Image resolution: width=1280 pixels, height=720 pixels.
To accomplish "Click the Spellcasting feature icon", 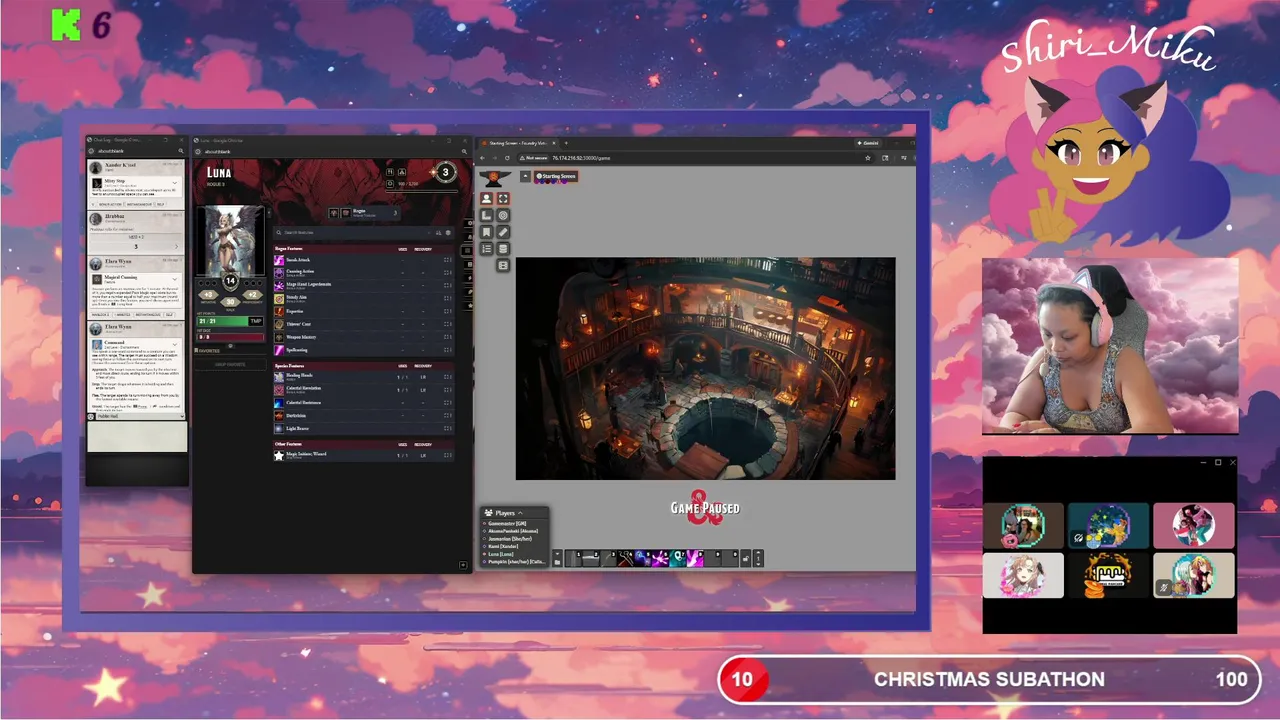I will [279, 350].
